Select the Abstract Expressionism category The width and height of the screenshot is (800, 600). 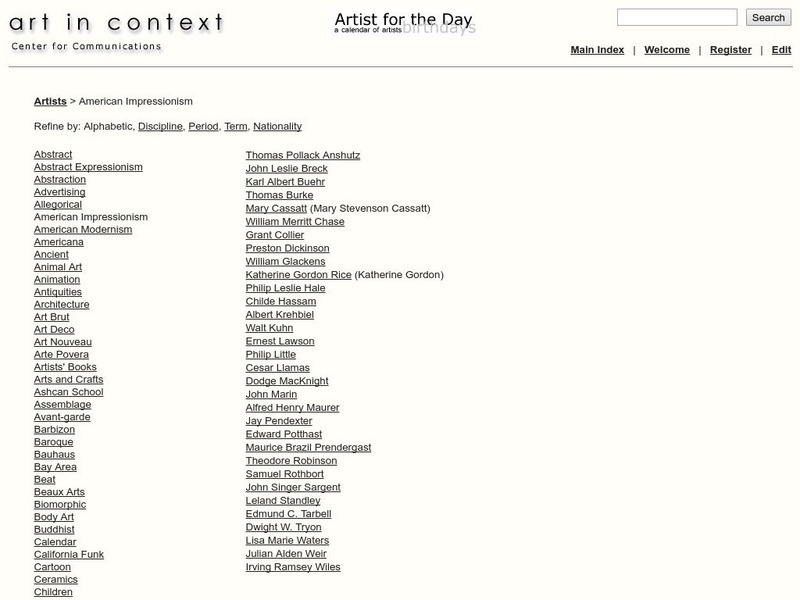[88, 167]
